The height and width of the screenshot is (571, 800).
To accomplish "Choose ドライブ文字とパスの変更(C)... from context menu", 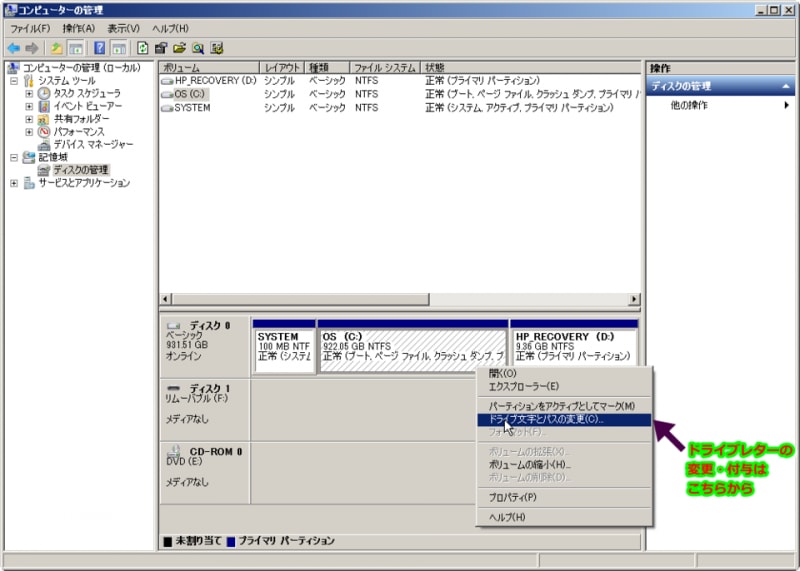I will pos(546,419).
